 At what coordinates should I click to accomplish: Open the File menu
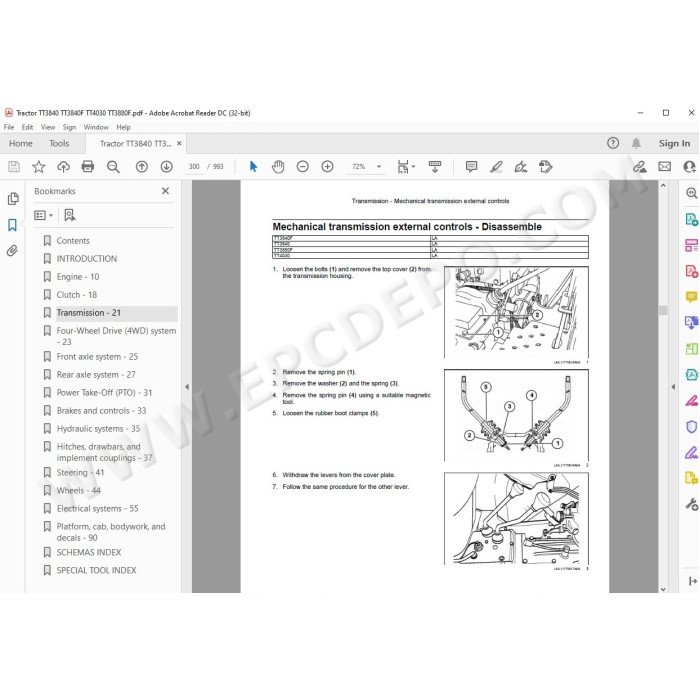pyautogui.click(x=9, y=127)
